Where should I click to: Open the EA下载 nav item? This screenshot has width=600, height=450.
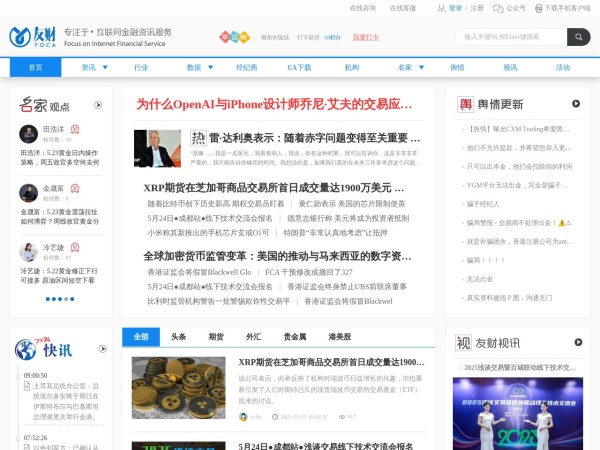pos(299,67)
